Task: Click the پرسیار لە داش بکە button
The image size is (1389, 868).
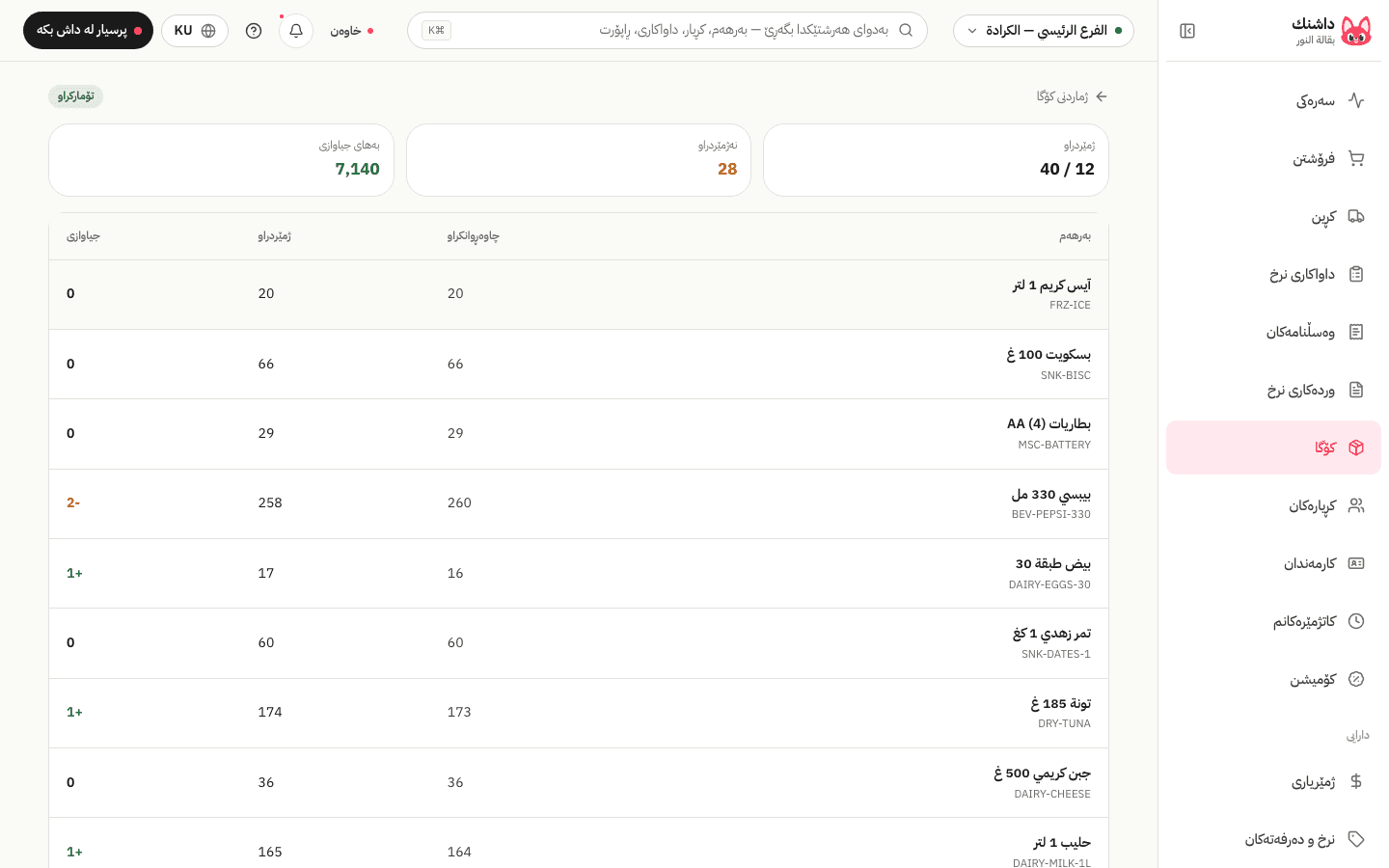Action: click(x=88, y=31)
